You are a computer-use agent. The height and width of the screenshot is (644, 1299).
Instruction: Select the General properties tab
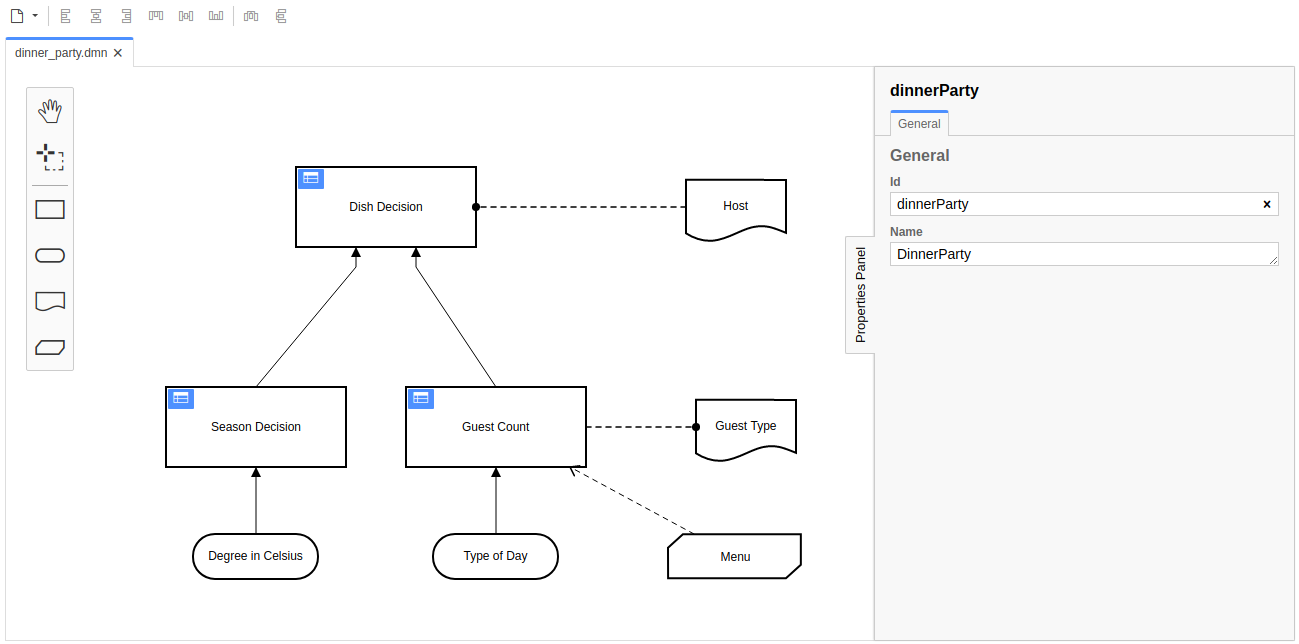coord(919,124)
